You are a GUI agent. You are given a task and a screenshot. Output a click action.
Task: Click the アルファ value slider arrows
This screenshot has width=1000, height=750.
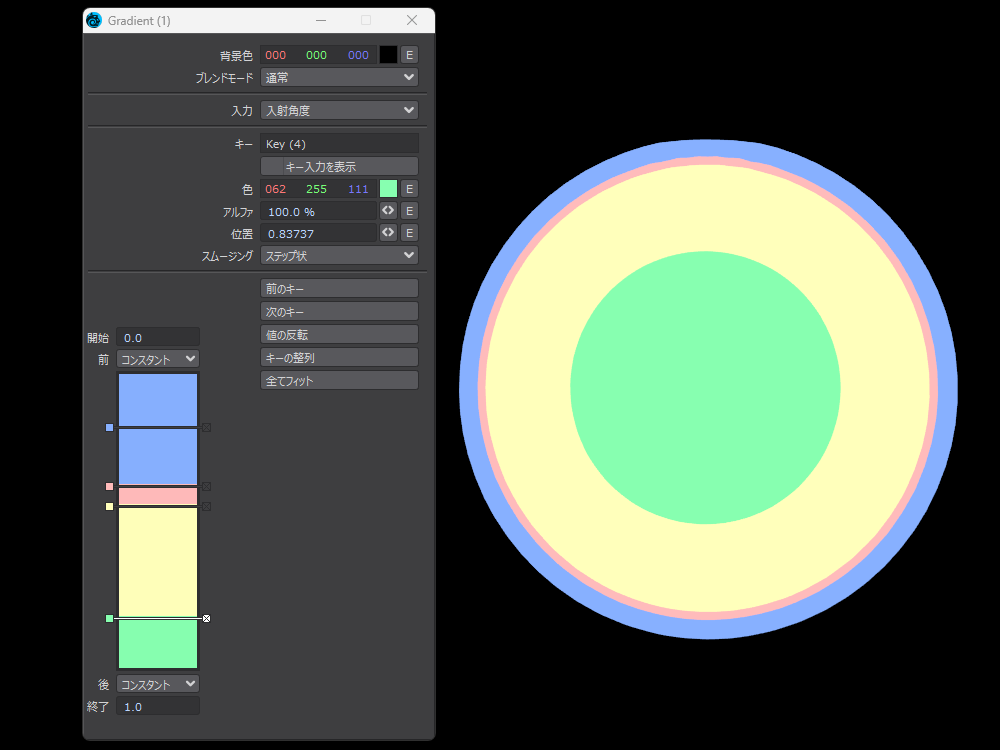click(x=388, y=211)
